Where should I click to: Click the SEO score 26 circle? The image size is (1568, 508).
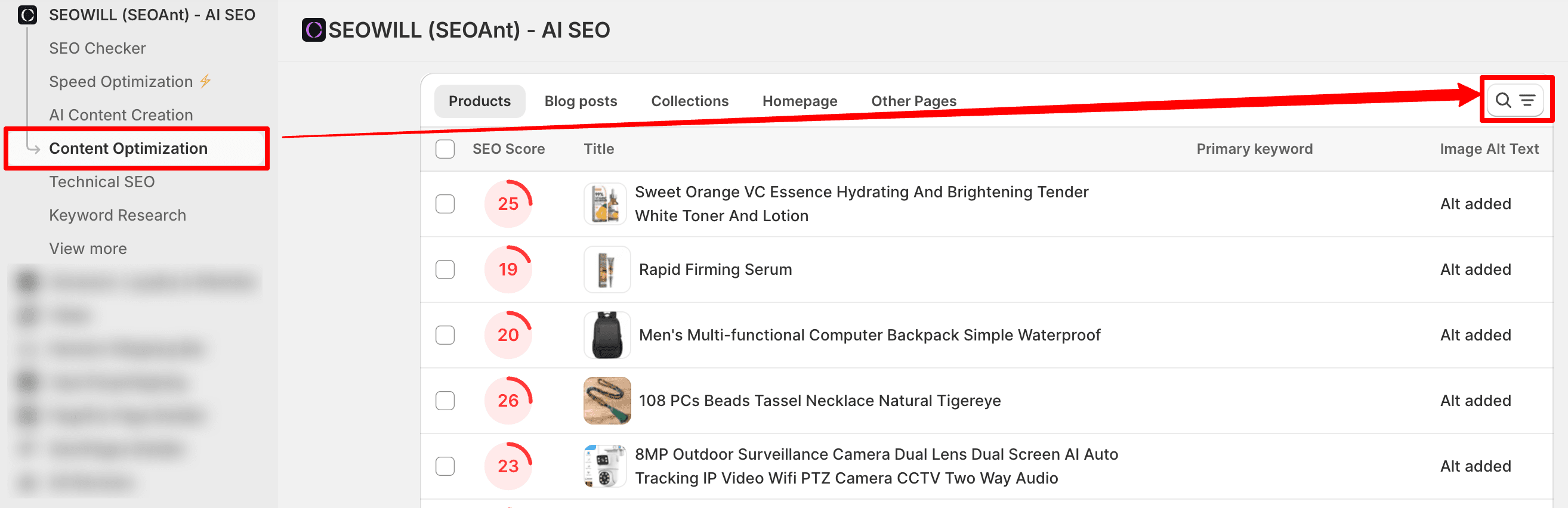point(508,400)
